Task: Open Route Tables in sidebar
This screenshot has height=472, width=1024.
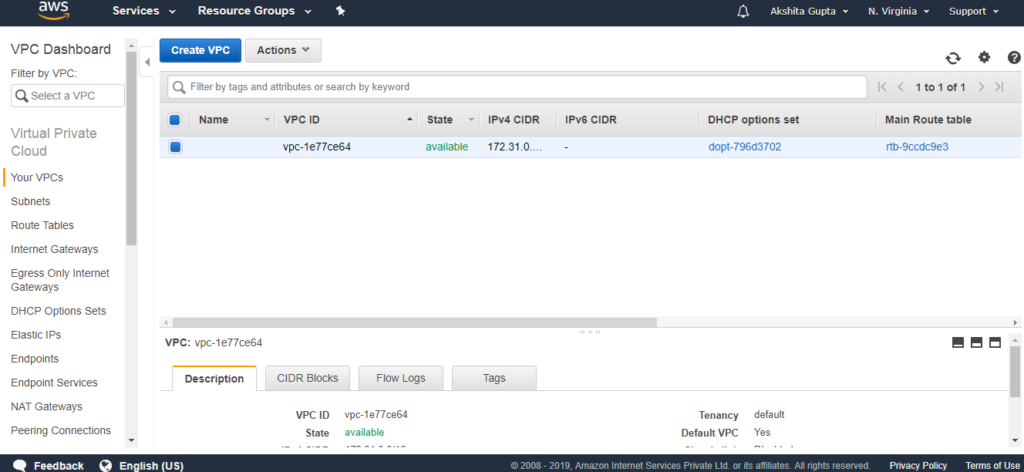Action: [x=42, y=225]
